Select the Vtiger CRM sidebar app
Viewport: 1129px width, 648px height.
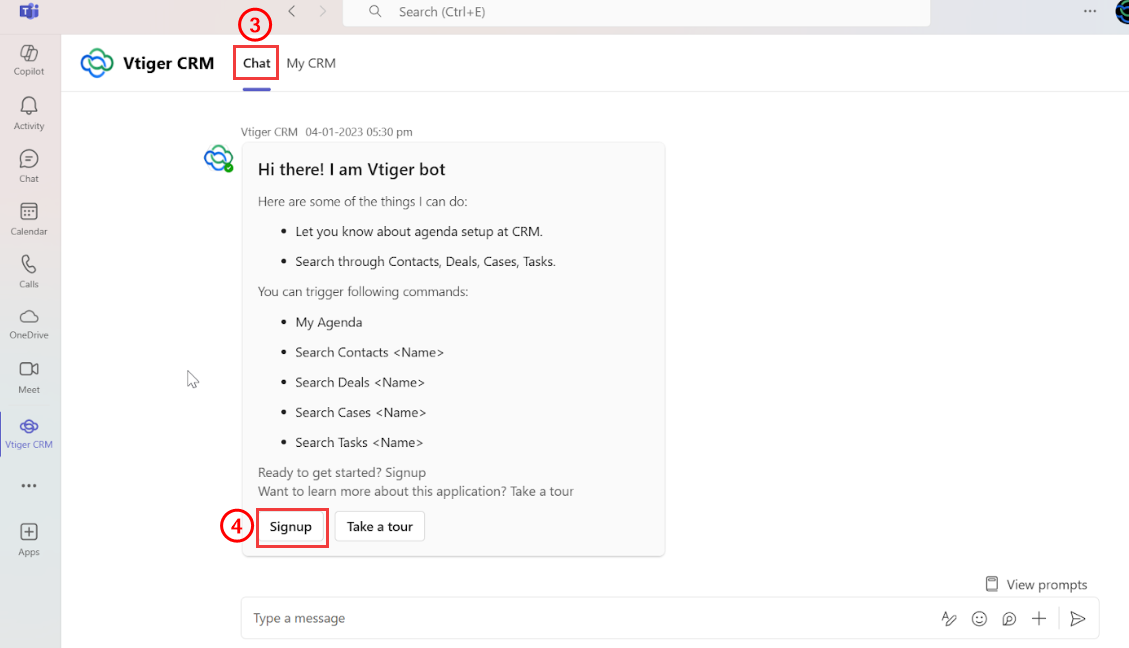pos(29,433)
